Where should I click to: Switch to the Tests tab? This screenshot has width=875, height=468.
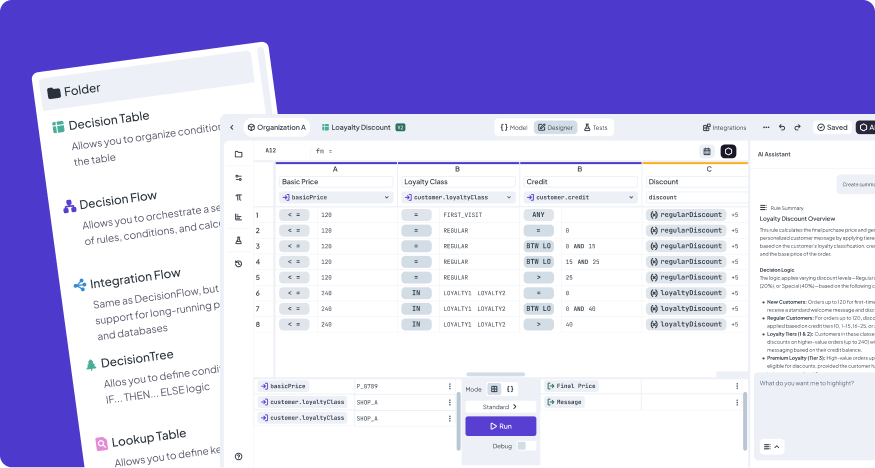(595, 128)
